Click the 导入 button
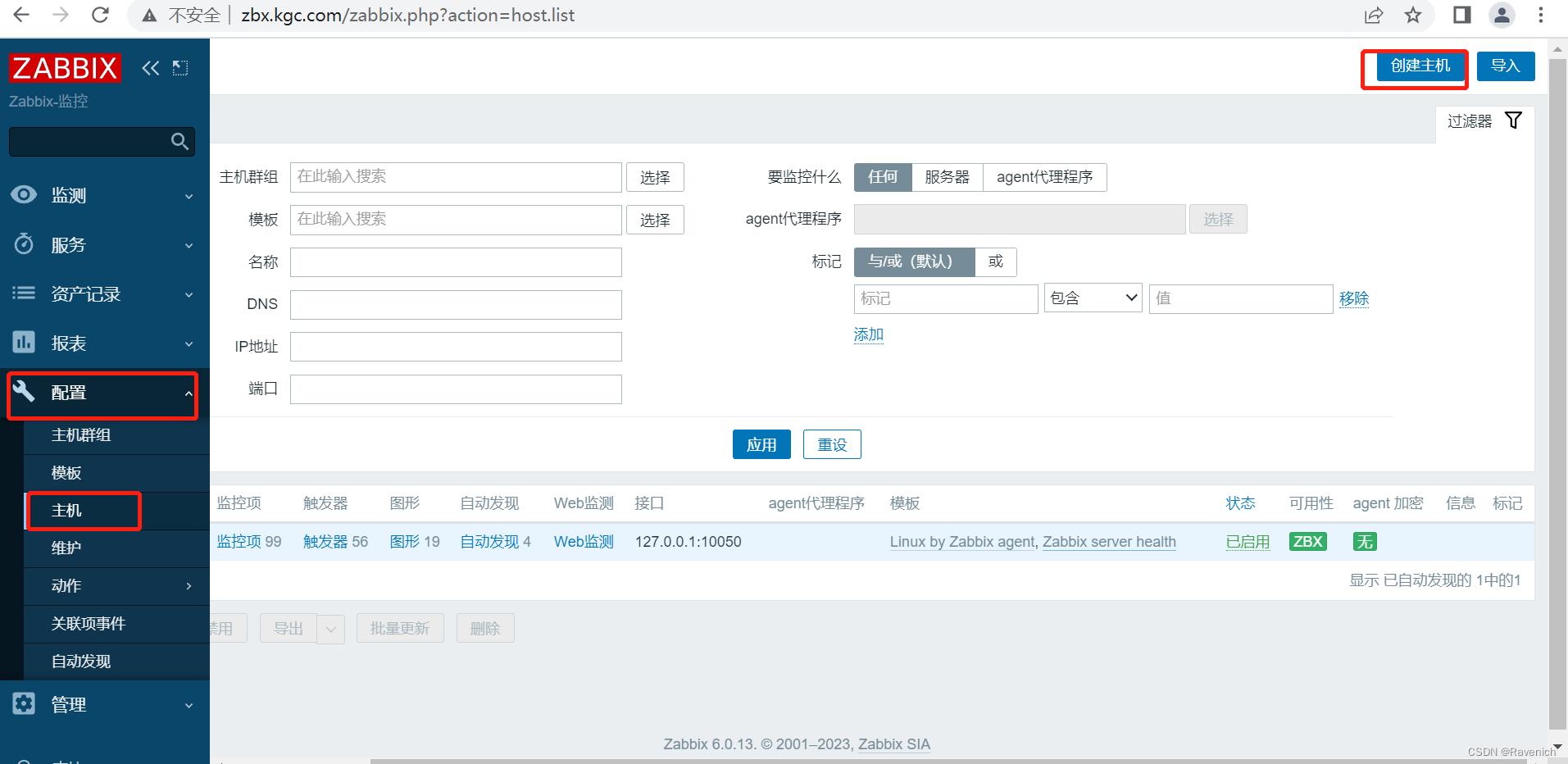 coord(1506,66)
